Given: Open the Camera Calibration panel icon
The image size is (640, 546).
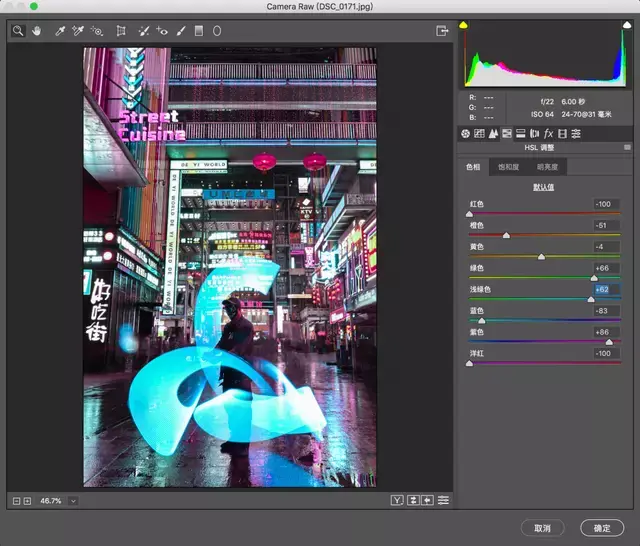Looking at the screenshot, I should click(562, 133).
